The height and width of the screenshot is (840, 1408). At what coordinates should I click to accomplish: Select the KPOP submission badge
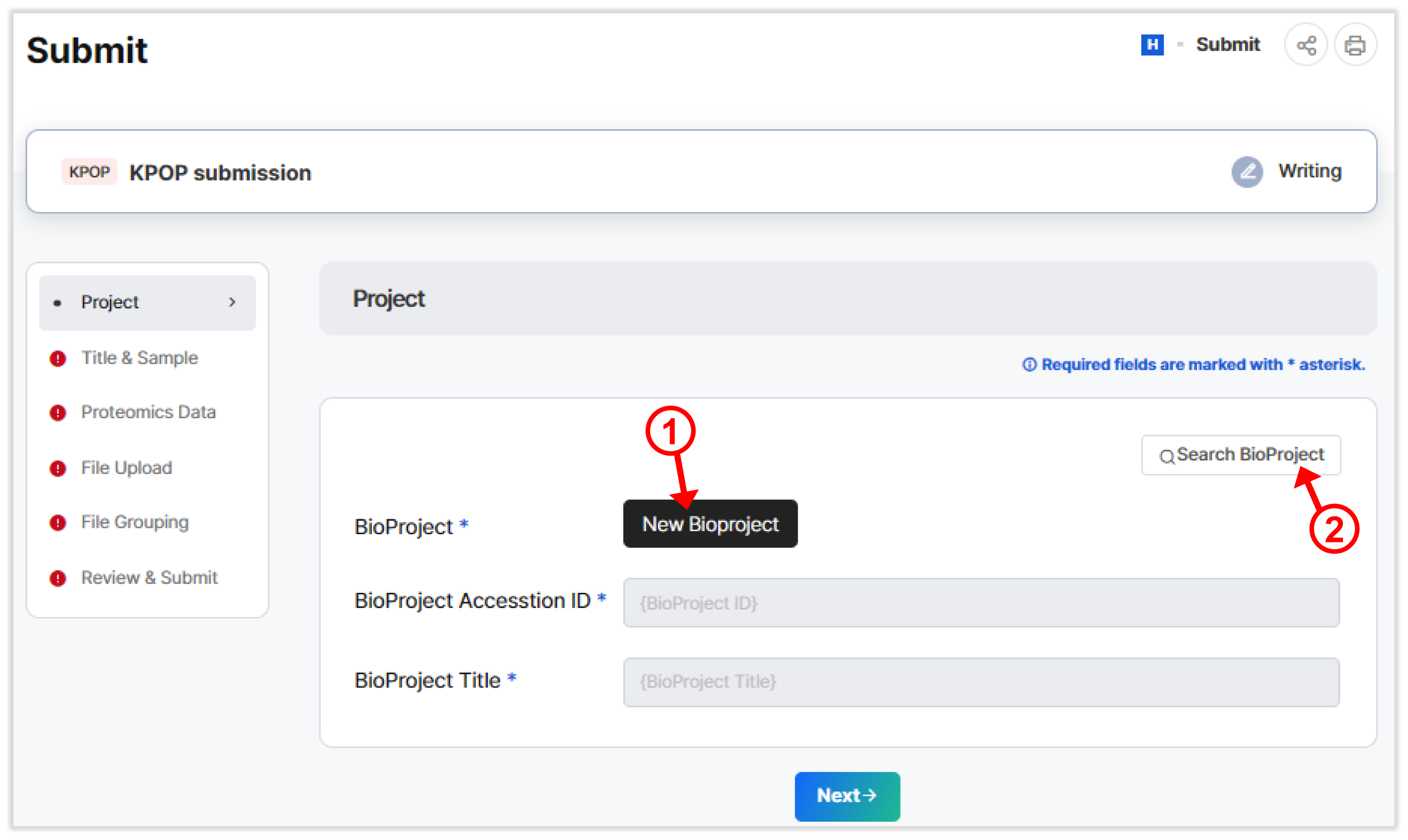(x=90, y=171)
